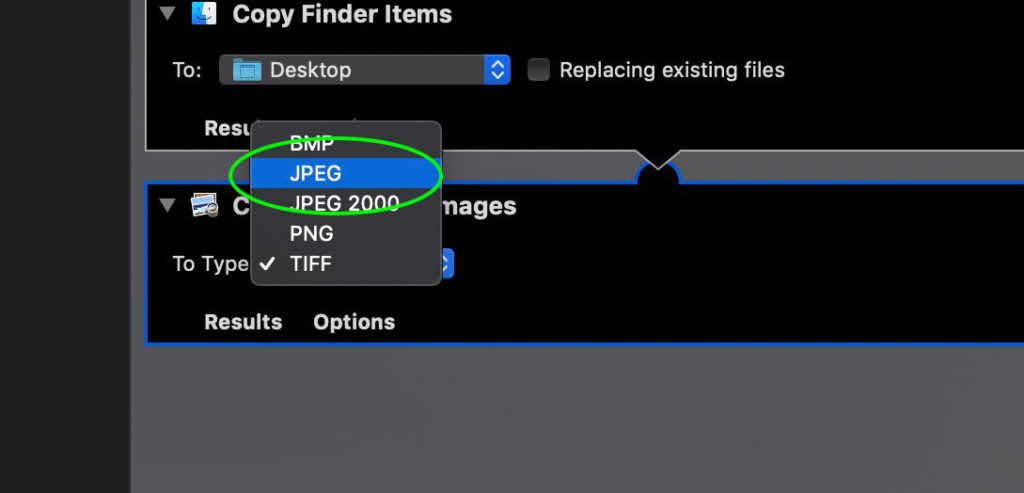Click the blue To Type popup arrows
This screenshot has width=1024, height=493.
447,264
